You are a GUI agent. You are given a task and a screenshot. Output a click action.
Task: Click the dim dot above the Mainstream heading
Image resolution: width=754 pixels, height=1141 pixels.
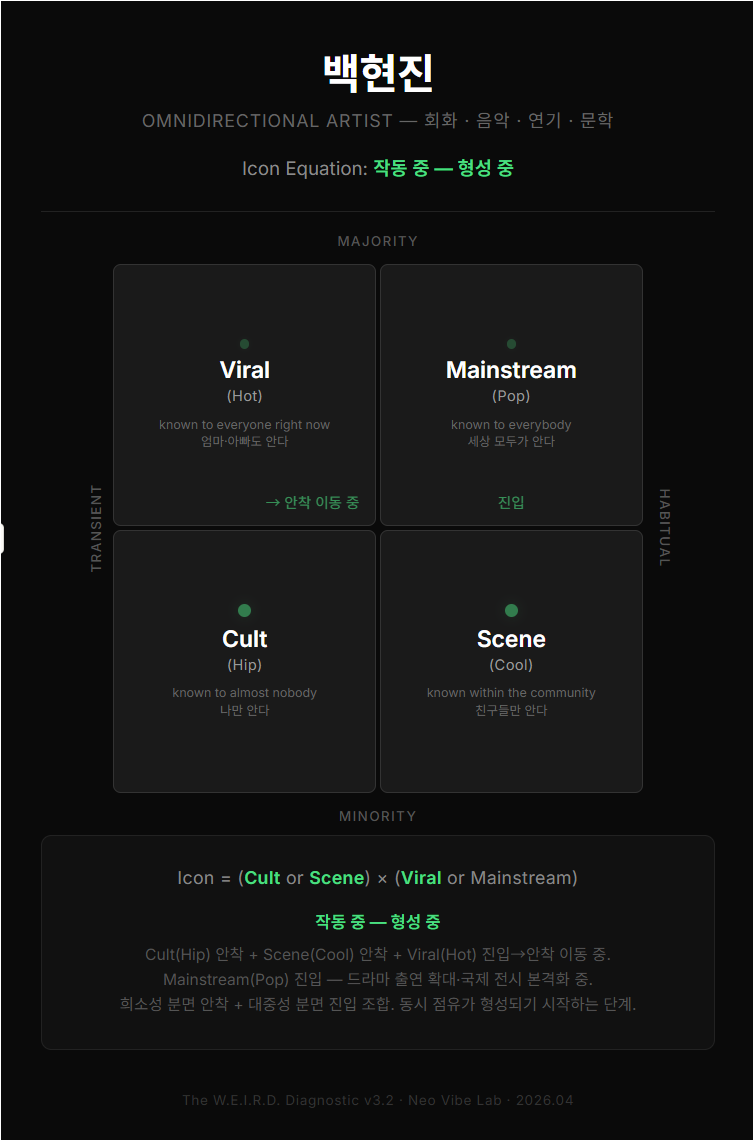pos(512,344)
